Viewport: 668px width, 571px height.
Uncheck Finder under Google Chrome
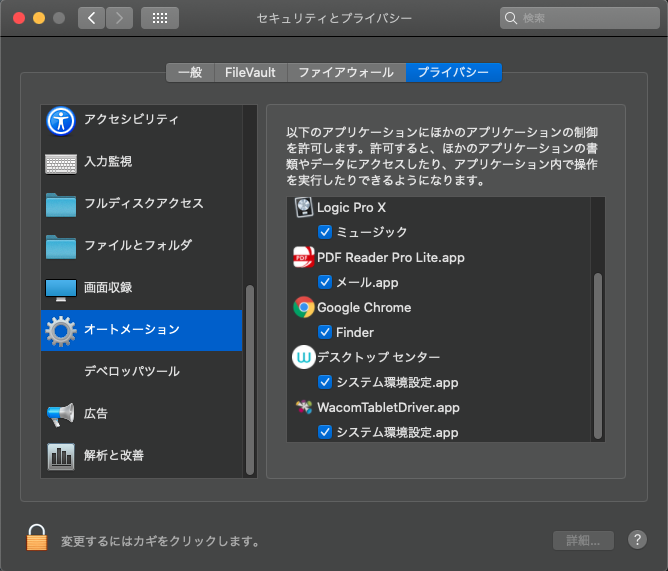325,332
